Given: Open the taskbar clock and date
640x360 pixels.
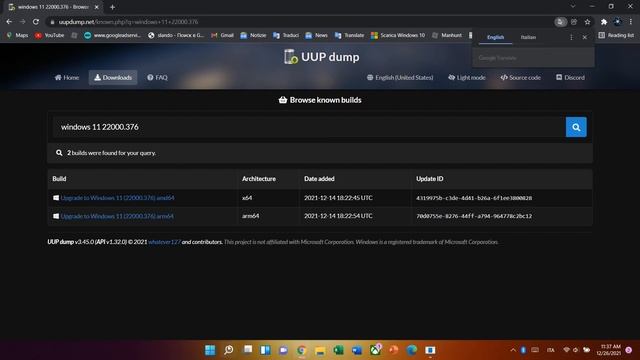Looking at the screenshot, I should pyautogui.click(x=608, y=350).
